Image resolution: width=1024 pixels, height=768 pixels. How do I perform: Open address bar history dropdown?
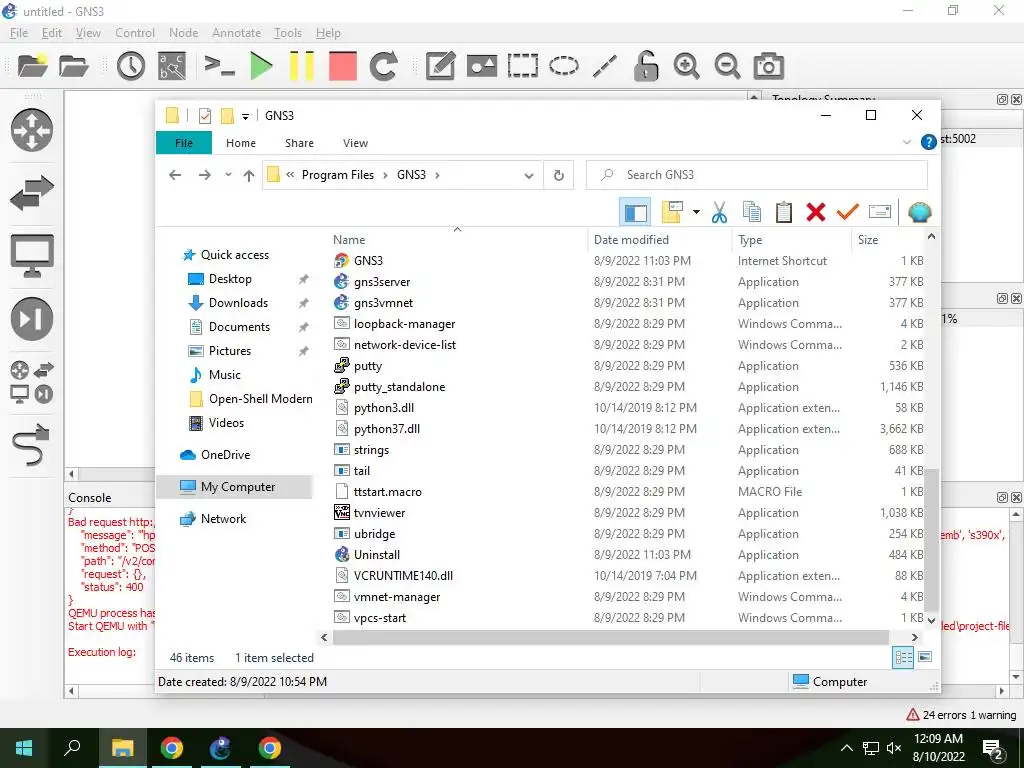(529, 175)
